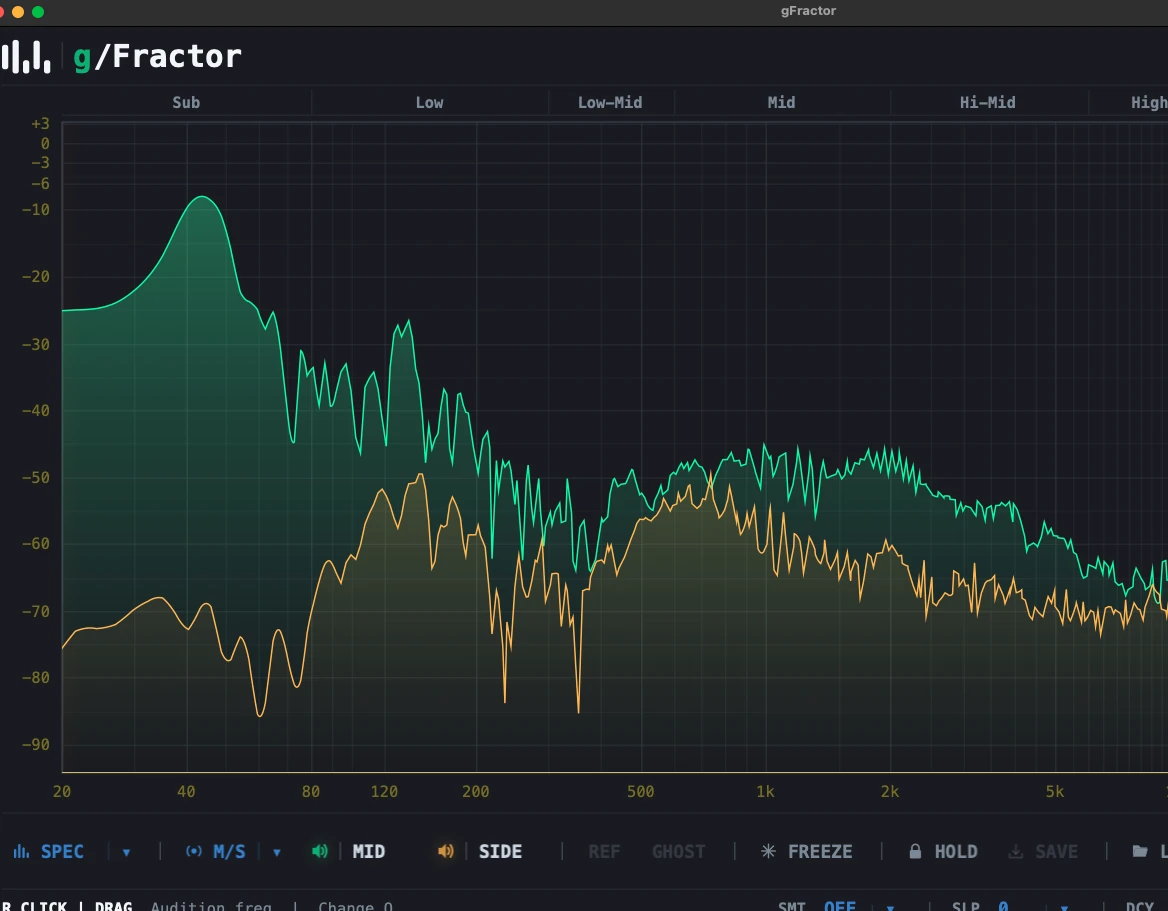Click the 500 Hz frequency axis label
The width and height of the screenshot is (1168, 911).
pyautogui.click(x=641, y=791)
